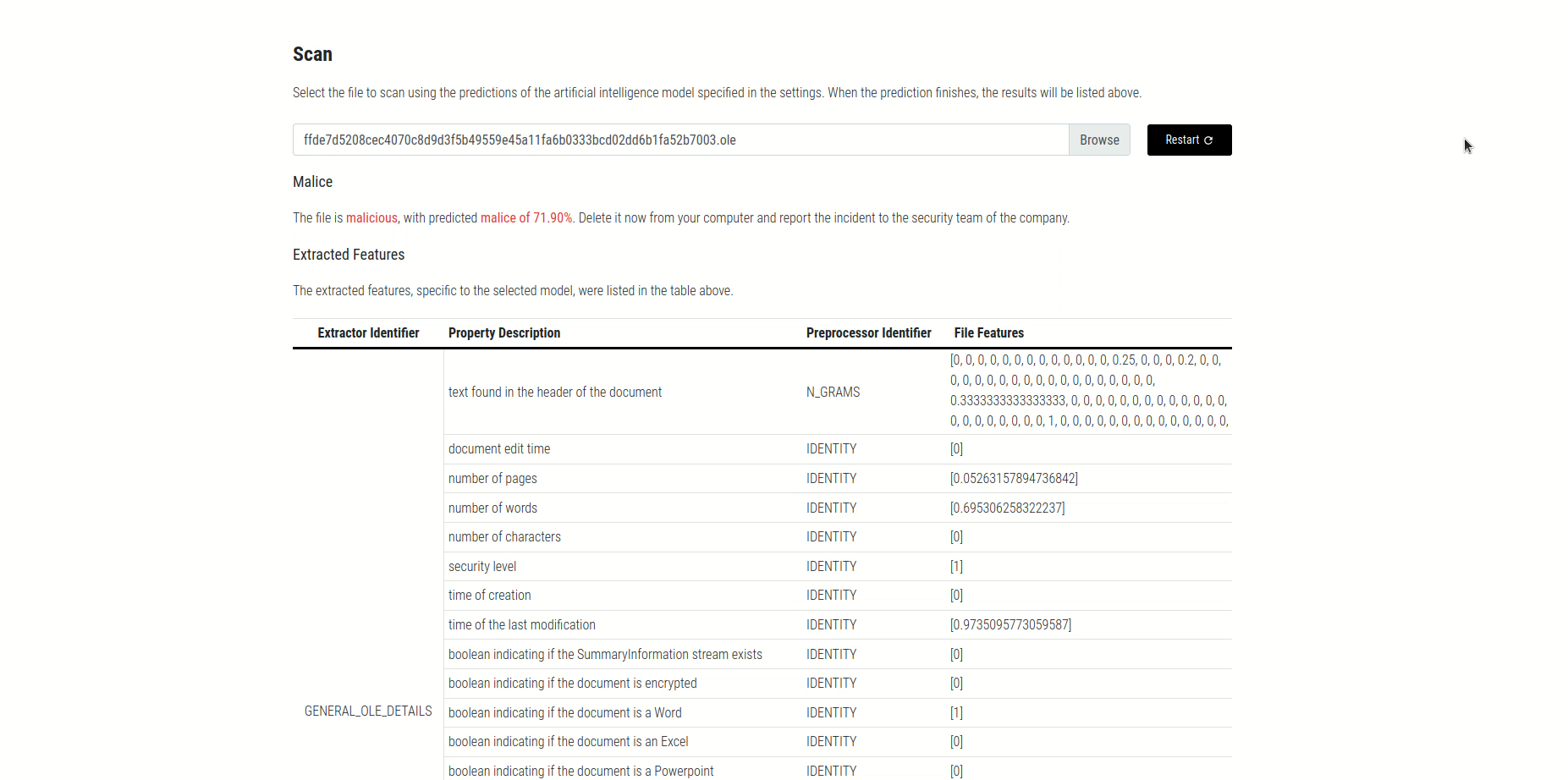
Task: Click 'time of the last modification' property
Action: coord(522,625)
